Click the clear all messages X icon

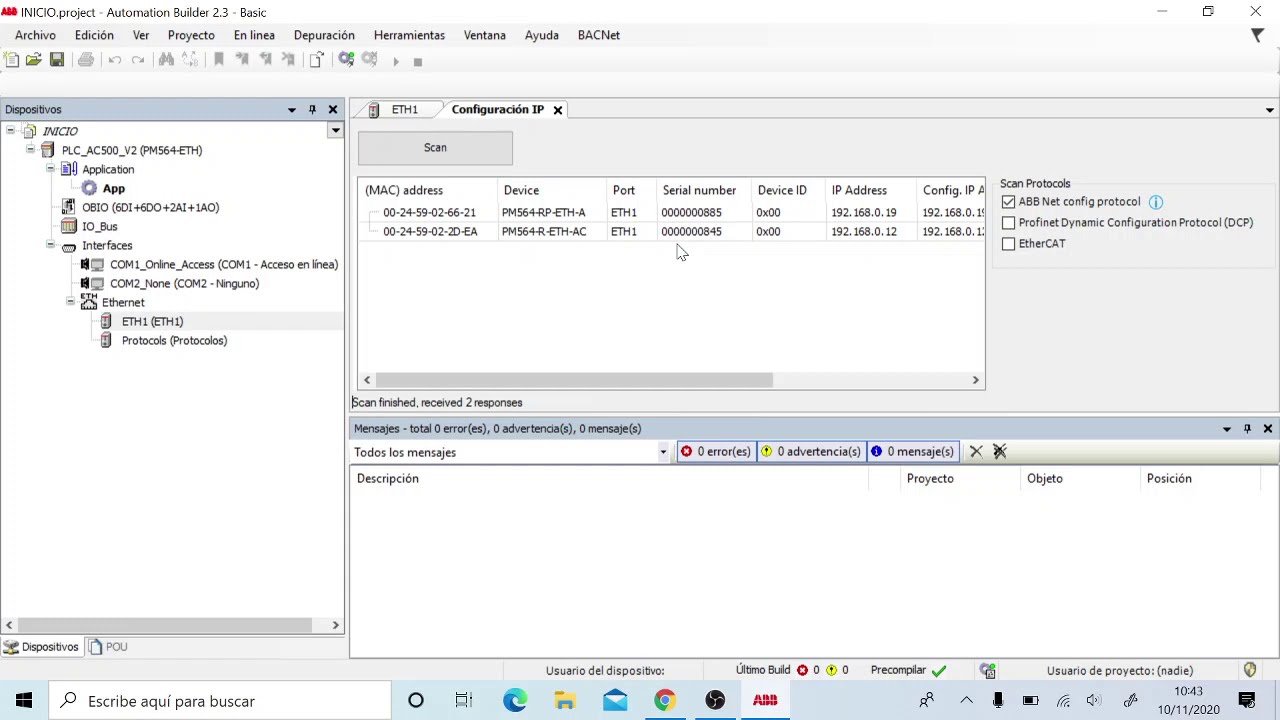[x=976, y=452]
